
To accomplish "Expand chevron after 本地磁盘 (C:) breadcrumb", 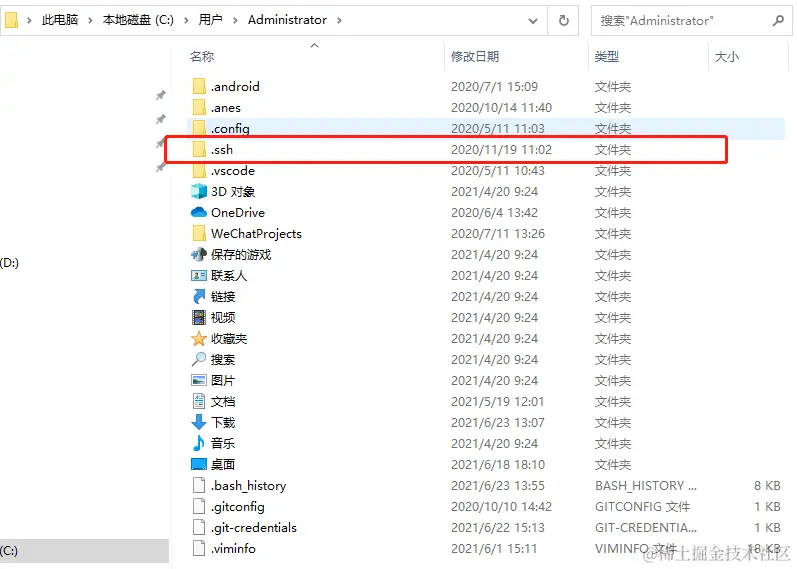I will (x=186, y=20).
